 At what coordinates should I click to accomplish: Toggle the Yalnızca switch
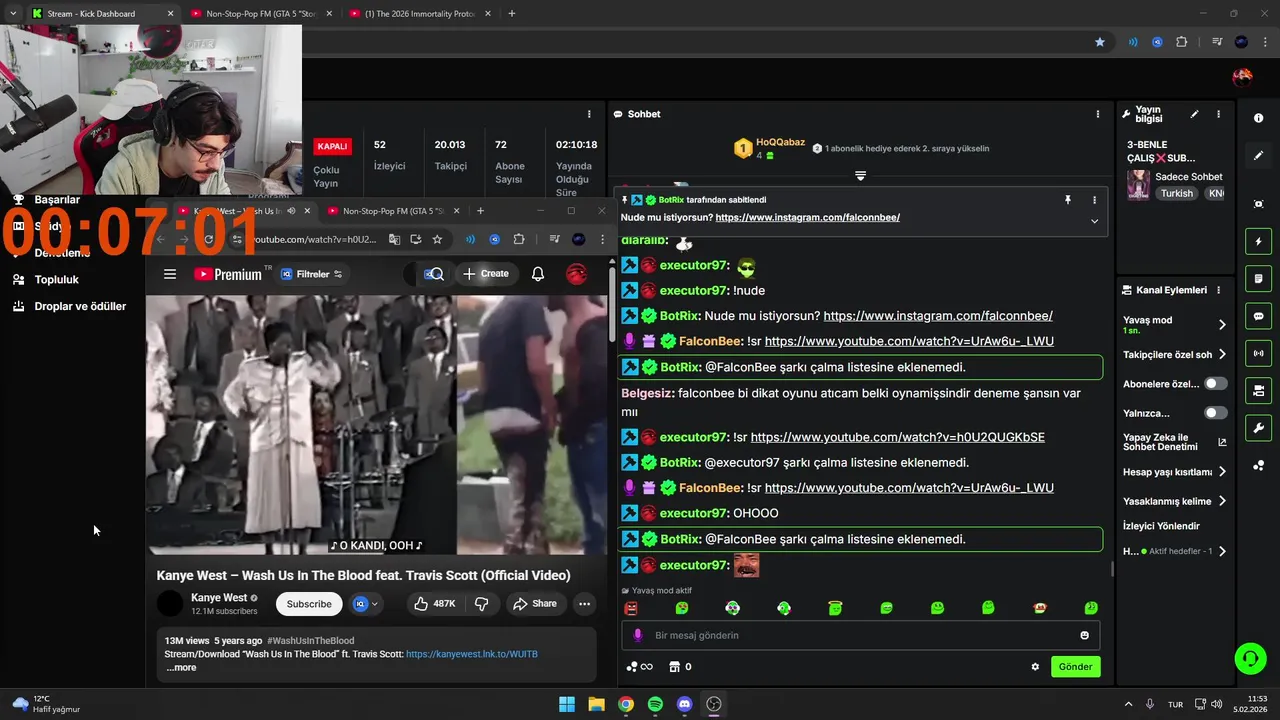click(x=1215, y=413)
